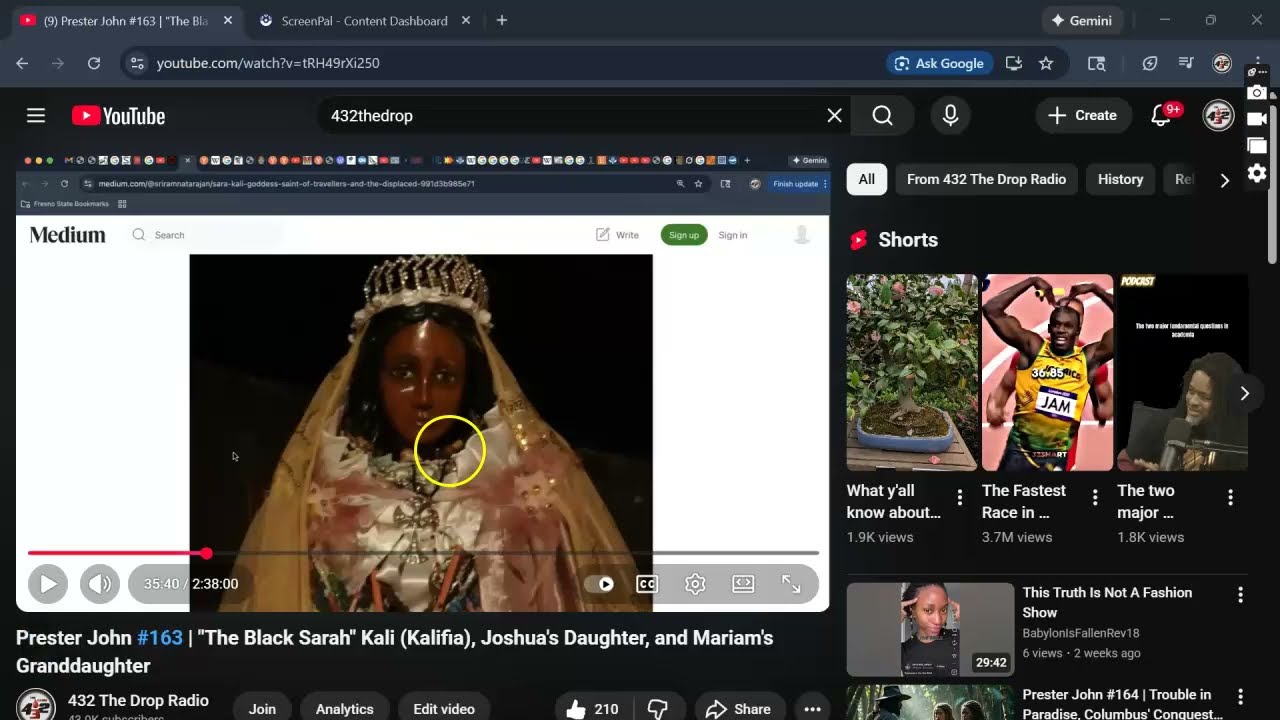
Task: Start a ScreenPal video recording
Action: point(1257,119)
